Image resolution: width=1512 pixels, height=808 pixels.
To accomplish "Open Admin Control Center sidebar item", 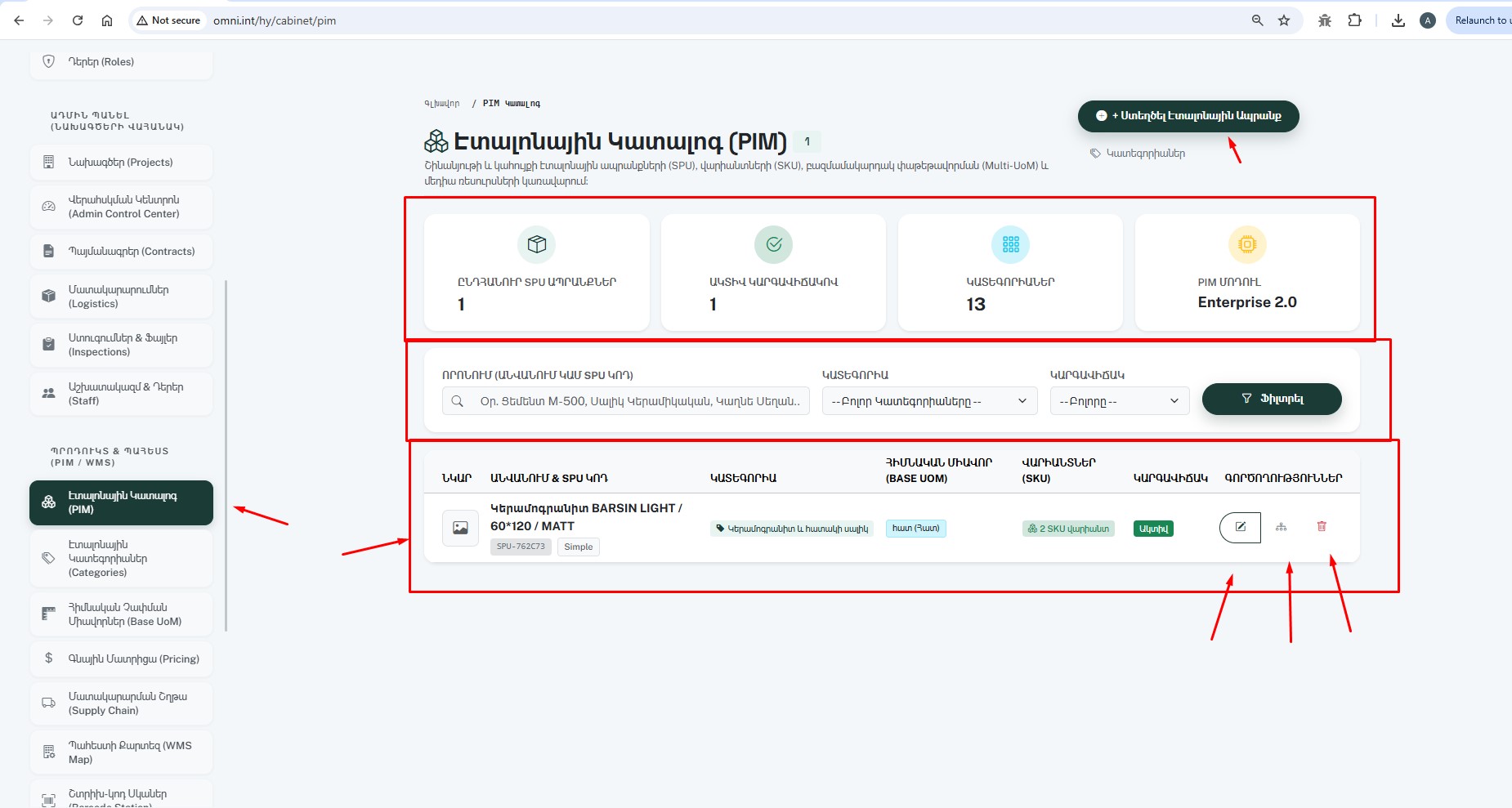I will 121,207.
